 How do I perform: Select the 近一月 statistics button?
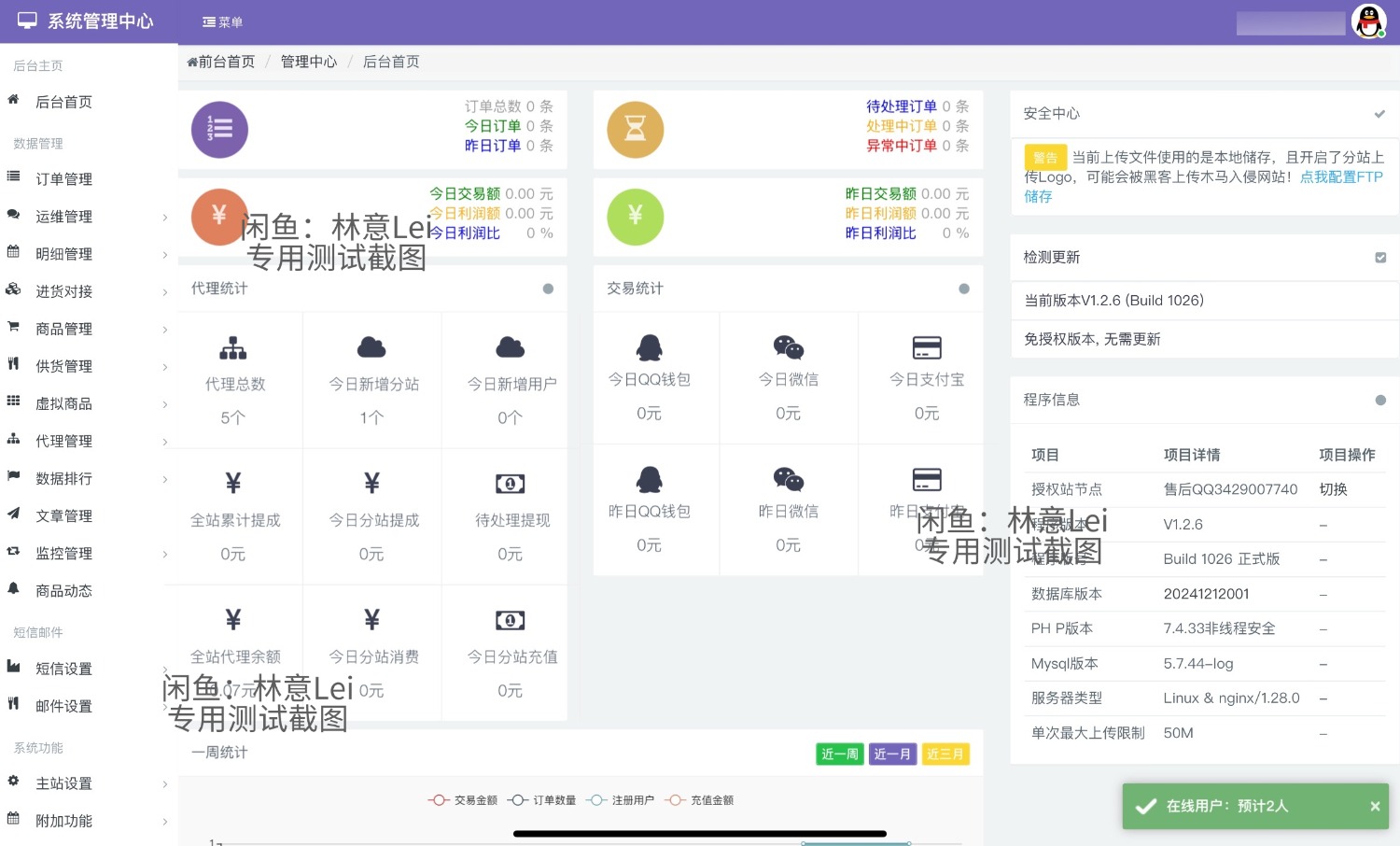pyautogui.click(x=891, y=754)
